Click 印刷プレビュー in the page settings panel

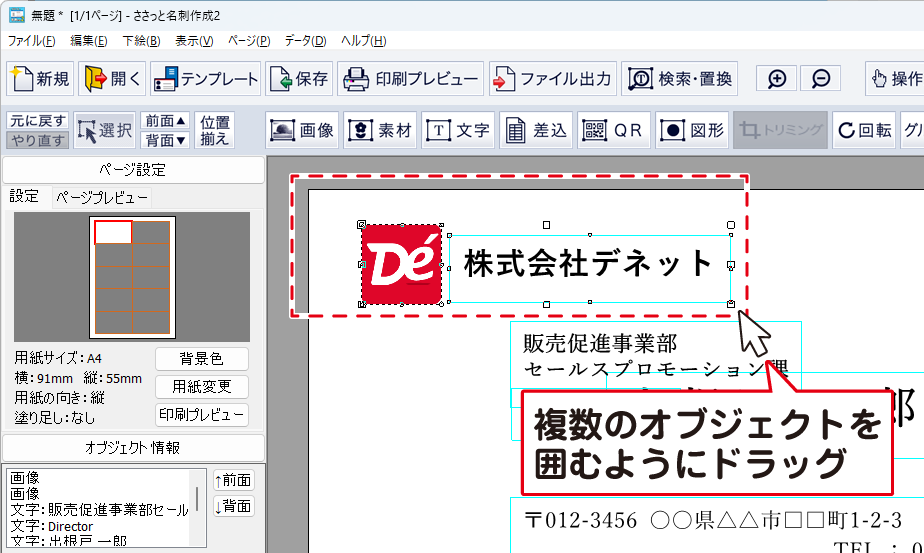(202, 414)
